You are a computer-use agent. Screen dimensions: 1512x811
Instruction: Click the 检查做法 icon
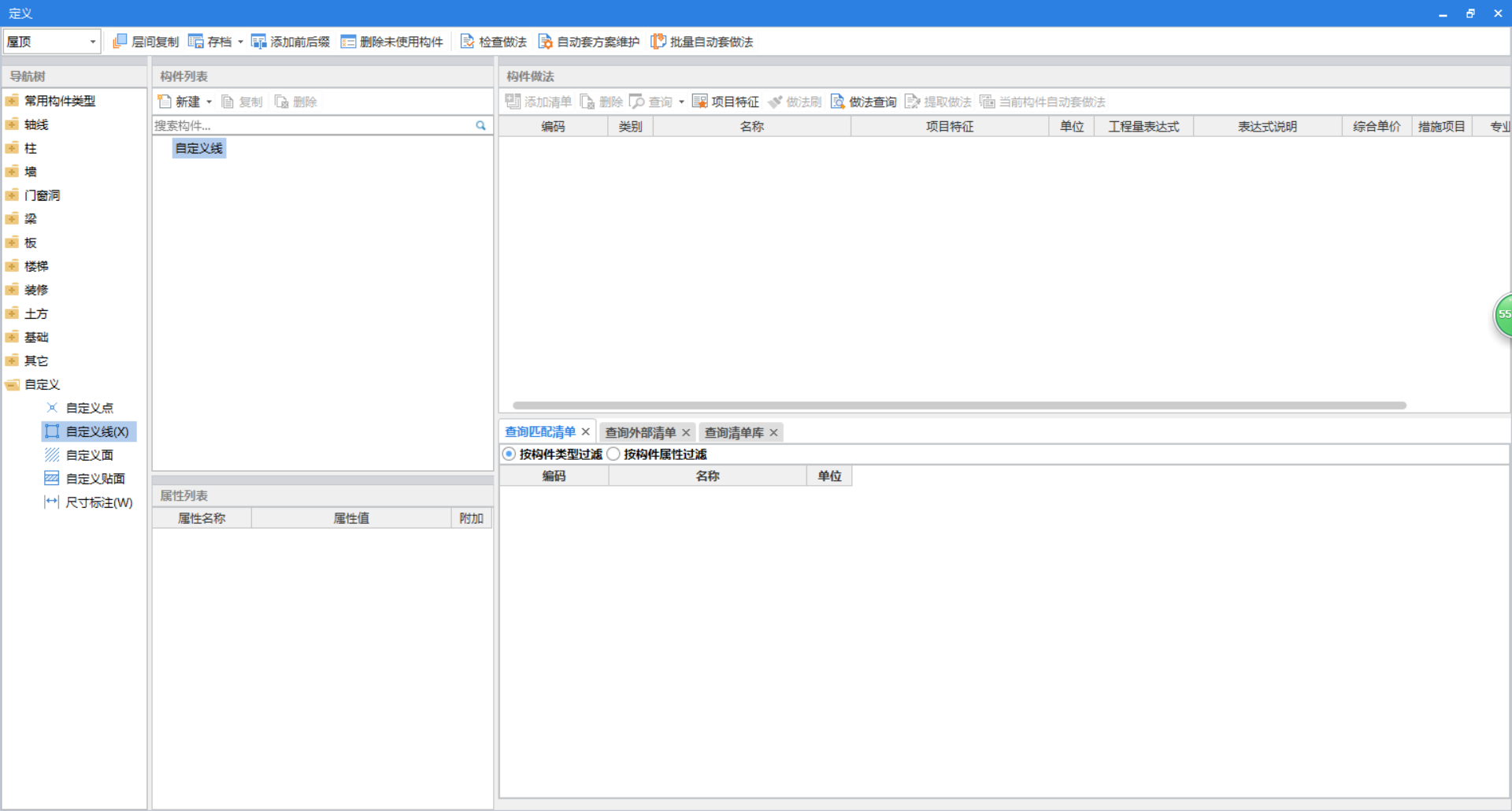coord(467,41)
